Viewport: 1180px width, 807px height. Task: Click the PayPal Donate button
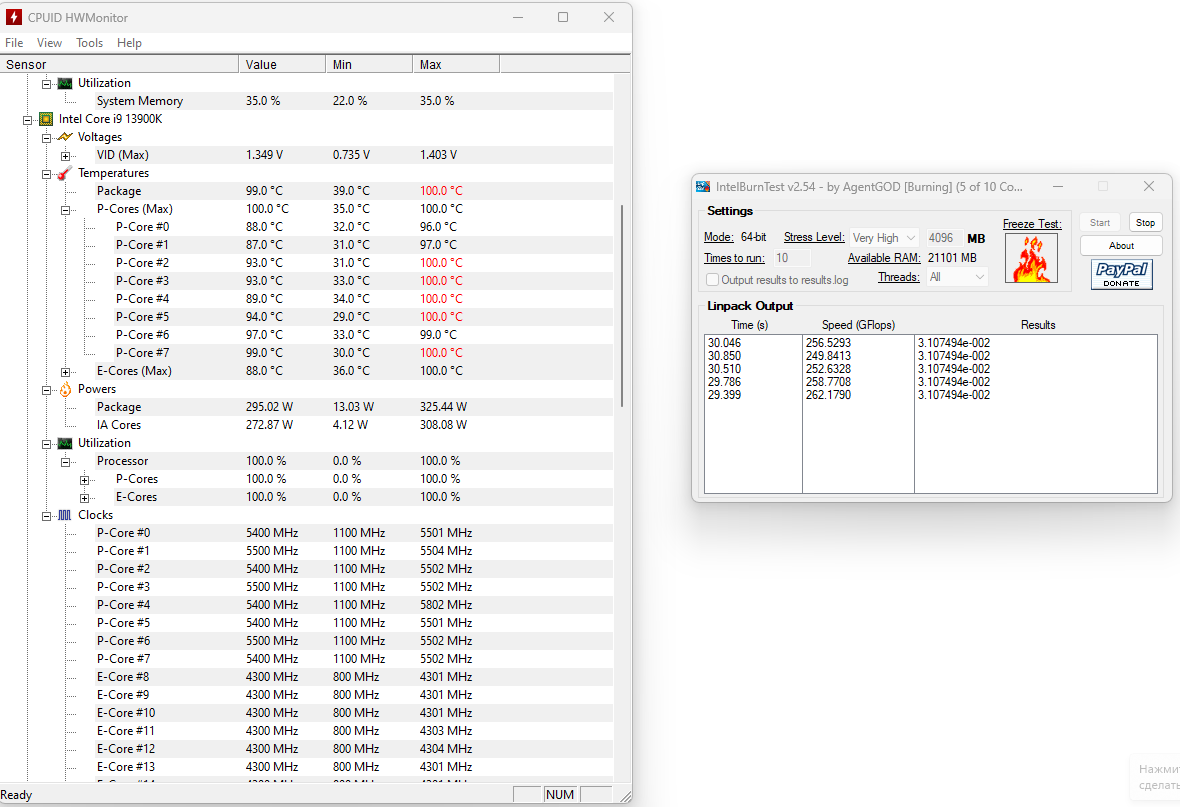[x=1121, y=274]
